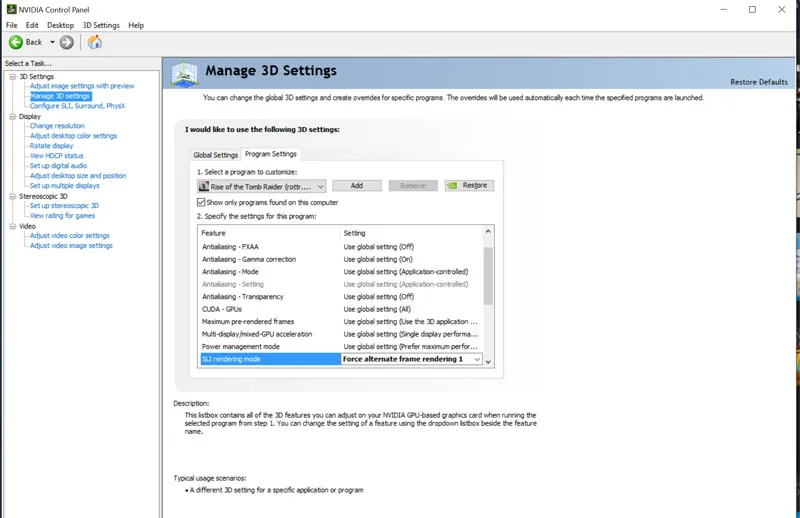
Task: Click the Home icon in toolbar
Action: tap(95, 42)
